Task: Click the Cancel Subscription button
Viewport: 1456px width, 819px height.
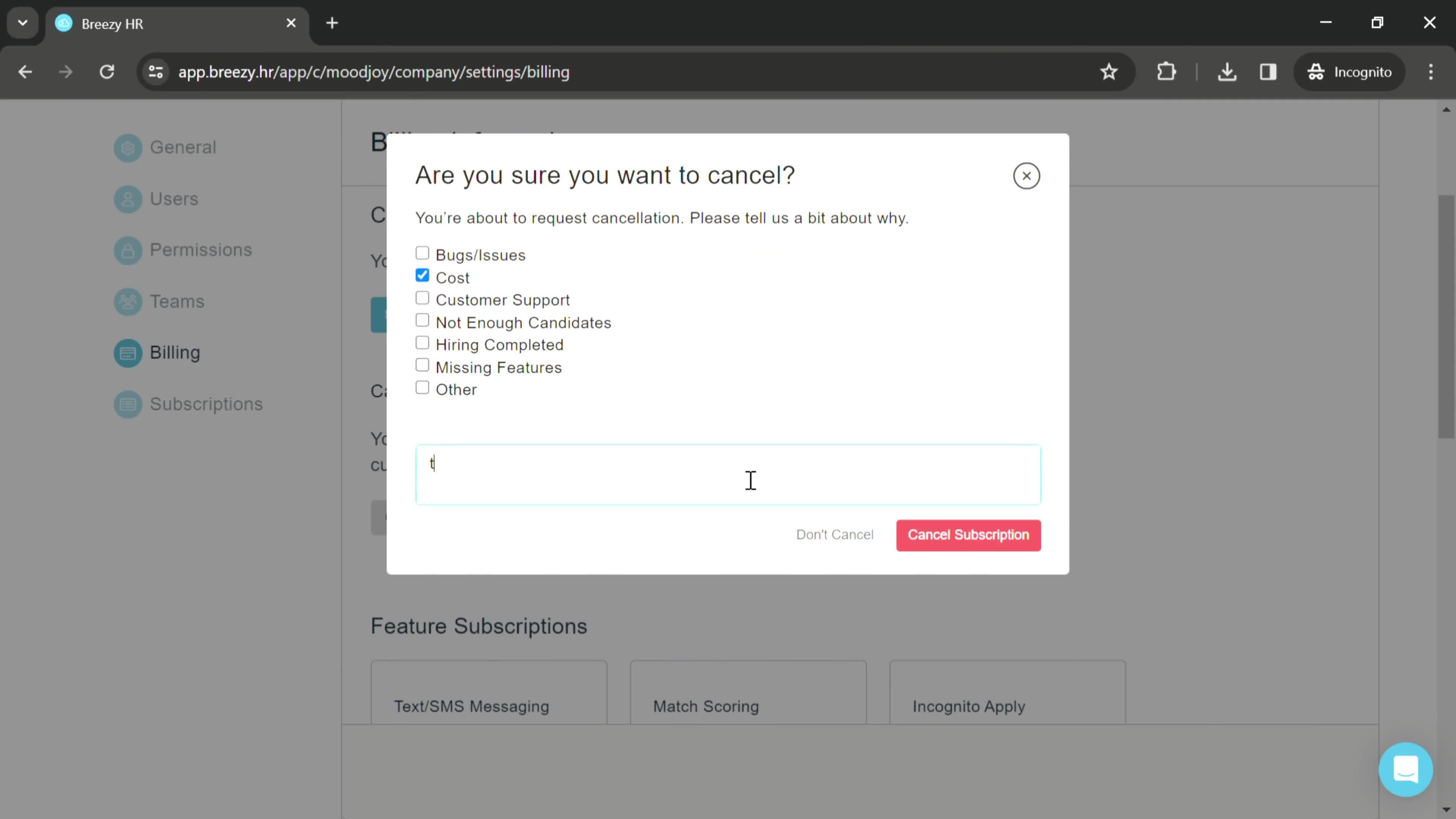Action: coord(968,534)
